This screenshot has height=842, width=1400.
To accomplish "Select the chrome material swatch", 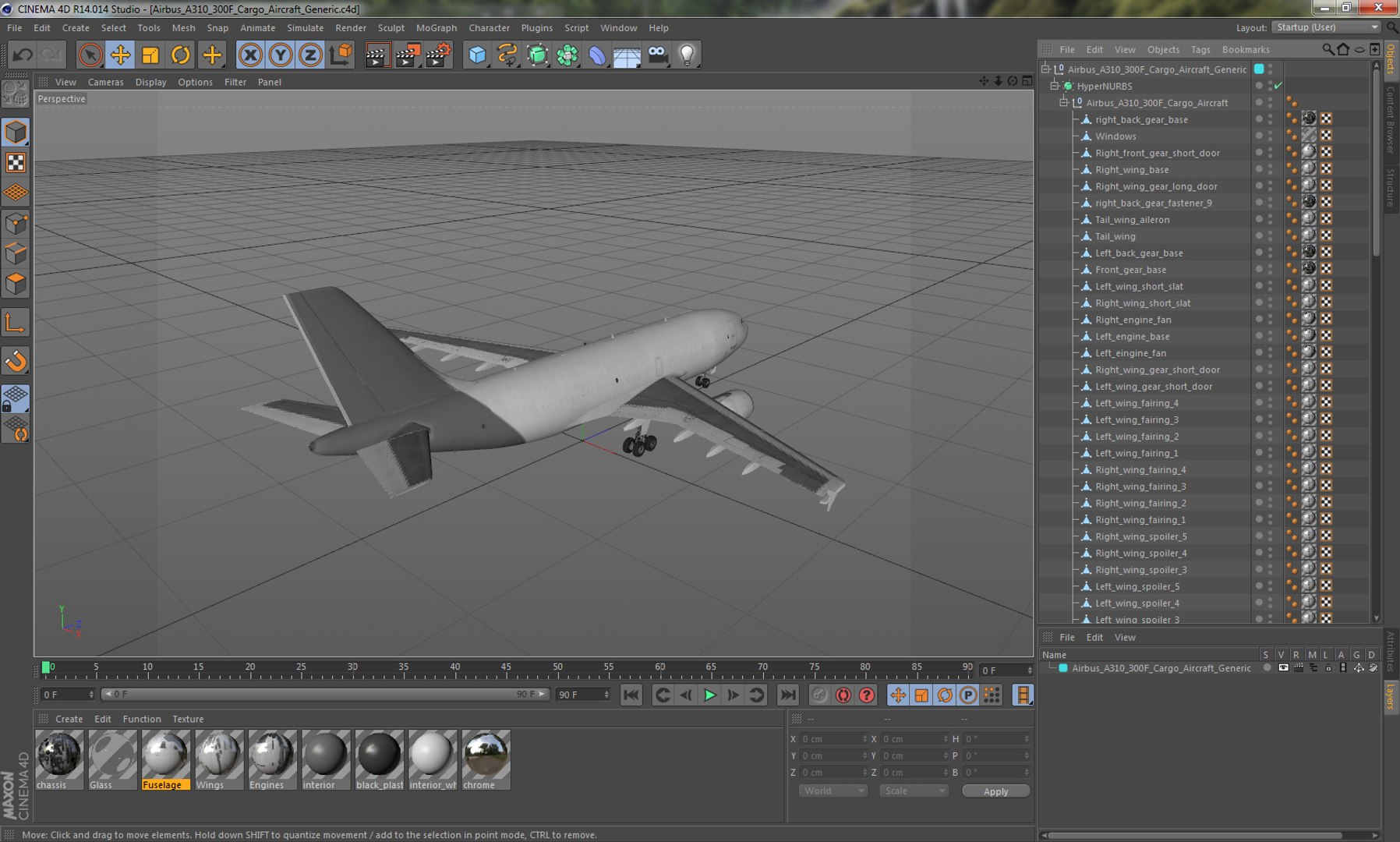I will 486,760.
